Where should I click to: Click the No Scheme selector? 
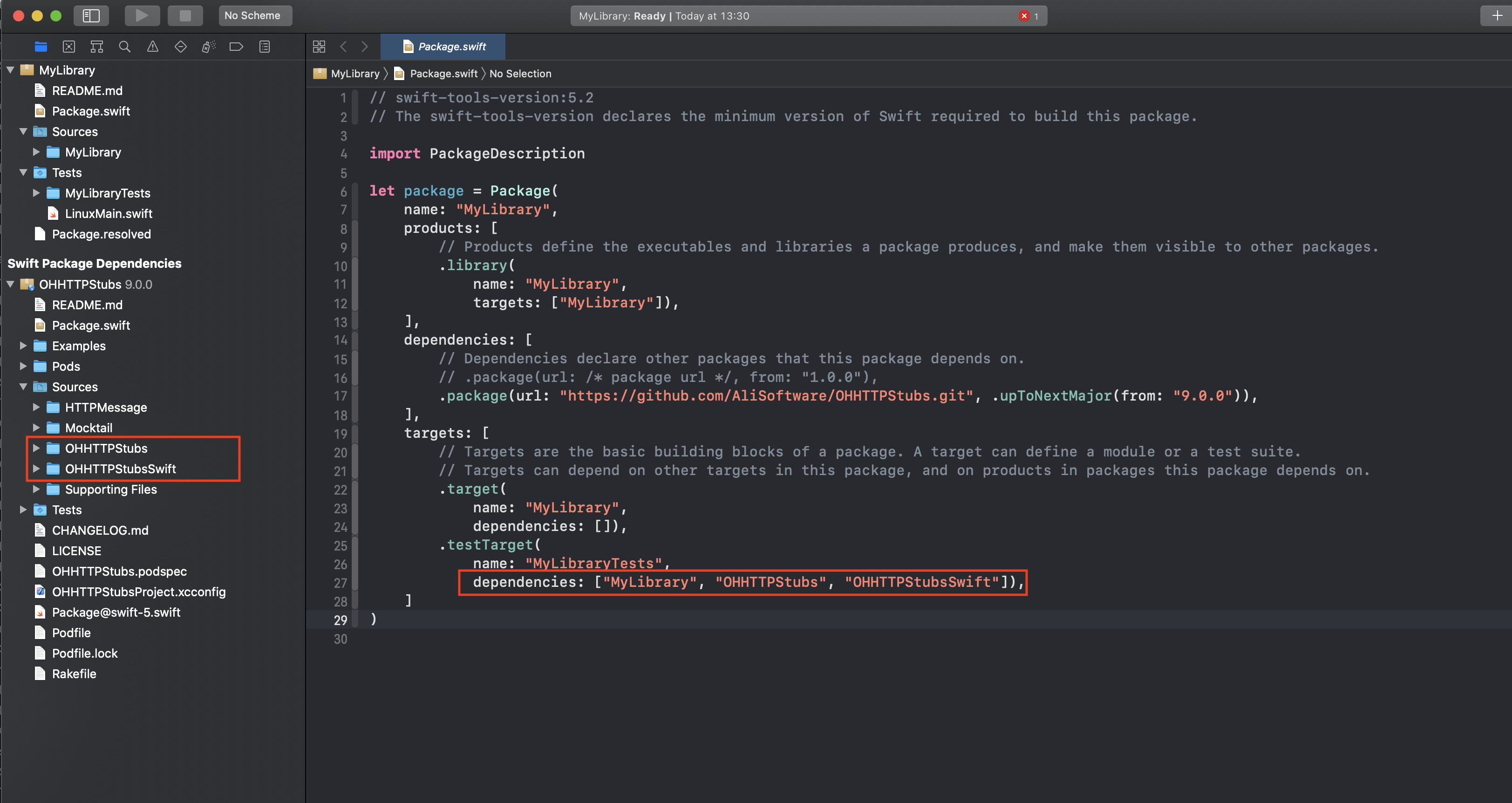(x=255, y=16)
